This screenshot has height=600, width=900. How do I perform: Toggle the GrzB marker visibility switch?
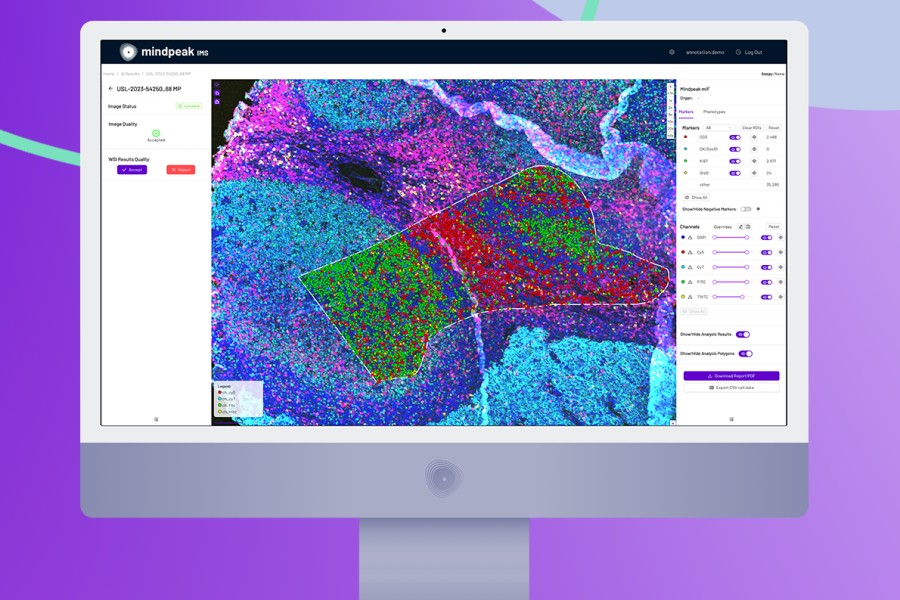(735, 173)
